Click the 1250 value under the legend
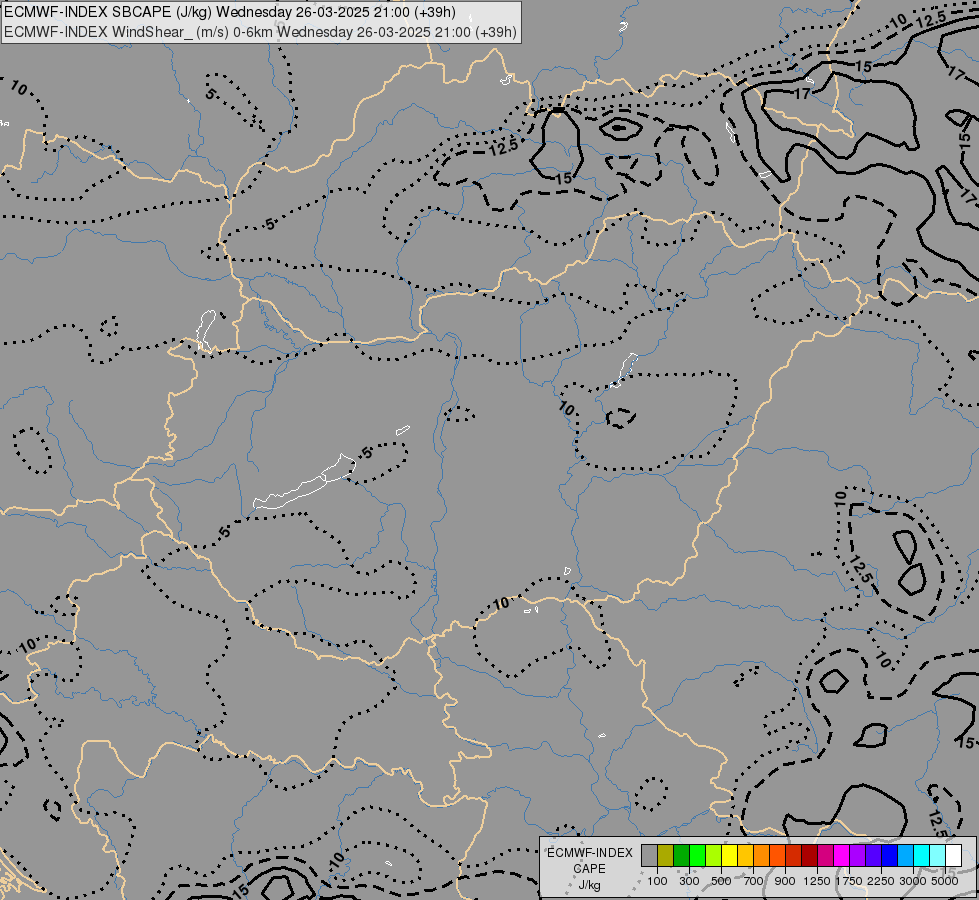Screen dimensions: 979x900 817,881
